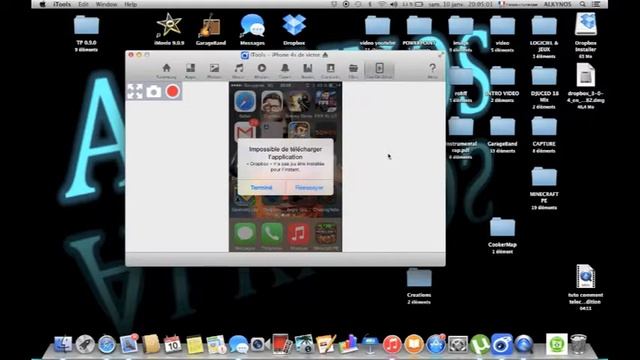
Task: Click the eject icon beside iPhone name
Action: coord(325,55)
